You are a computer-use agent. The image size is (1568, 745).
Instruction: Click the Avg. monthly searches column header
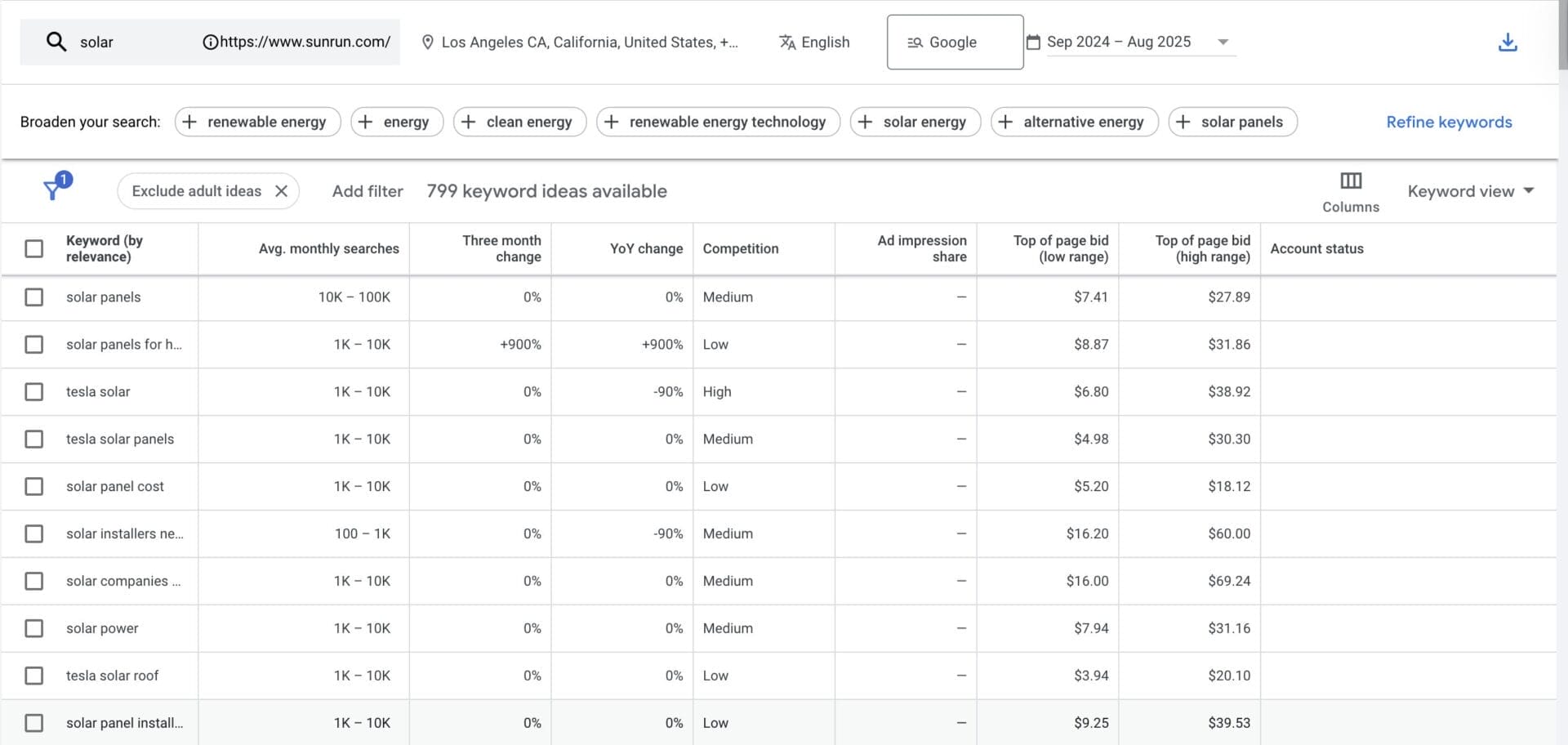click(329, 248)
